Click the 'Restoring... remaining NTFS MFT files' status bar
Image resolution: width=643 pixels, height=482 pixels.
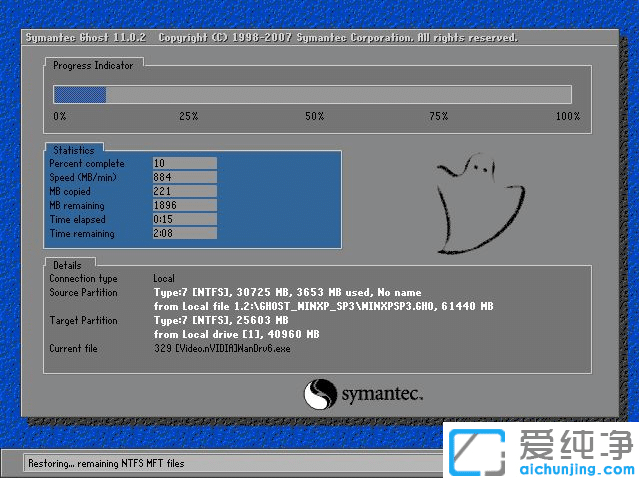coord(234,464)
